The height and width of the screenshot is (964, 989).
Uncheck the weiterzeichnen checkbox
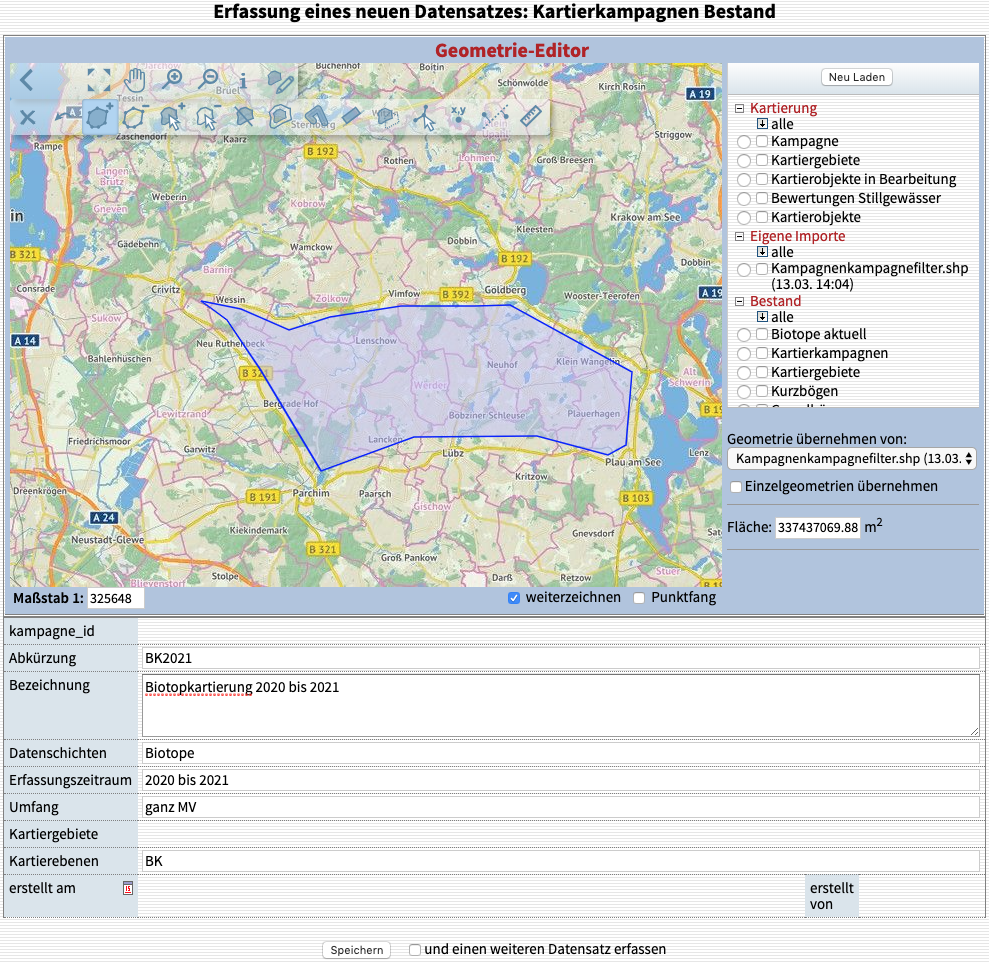point(514,598)
